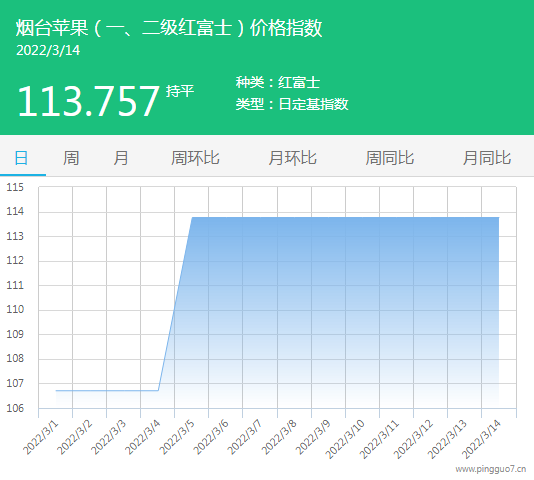This screenshot has height=480, width=534.
Task: Switch to the 周 weekly tab
Action: click(x=71, y=158)
